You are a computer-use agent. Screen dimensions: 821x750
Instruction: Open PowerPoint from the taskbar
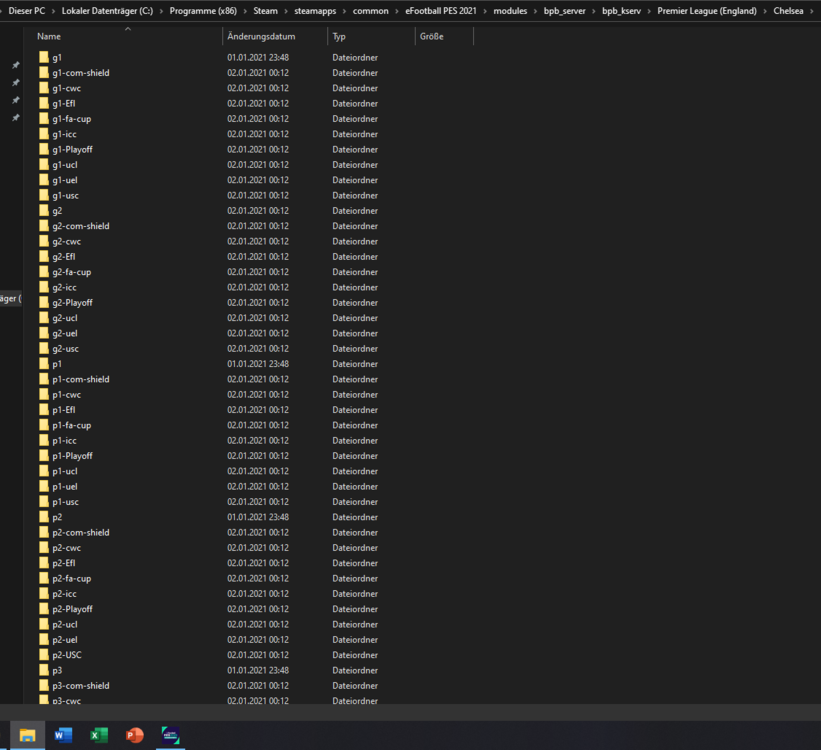[x=134, y=735]
